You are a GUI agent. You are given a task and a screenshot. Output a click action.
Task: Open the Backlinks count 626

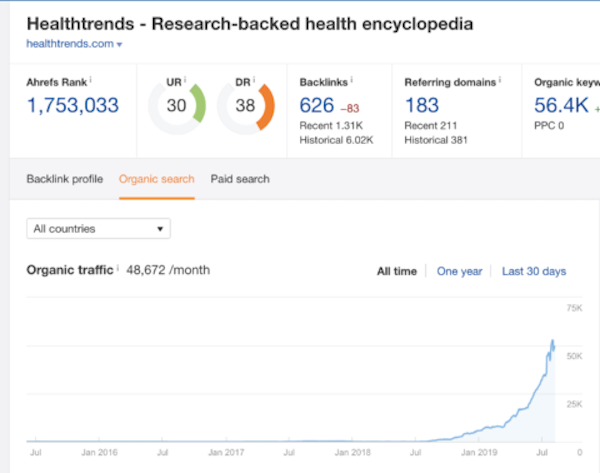(317, 105)
